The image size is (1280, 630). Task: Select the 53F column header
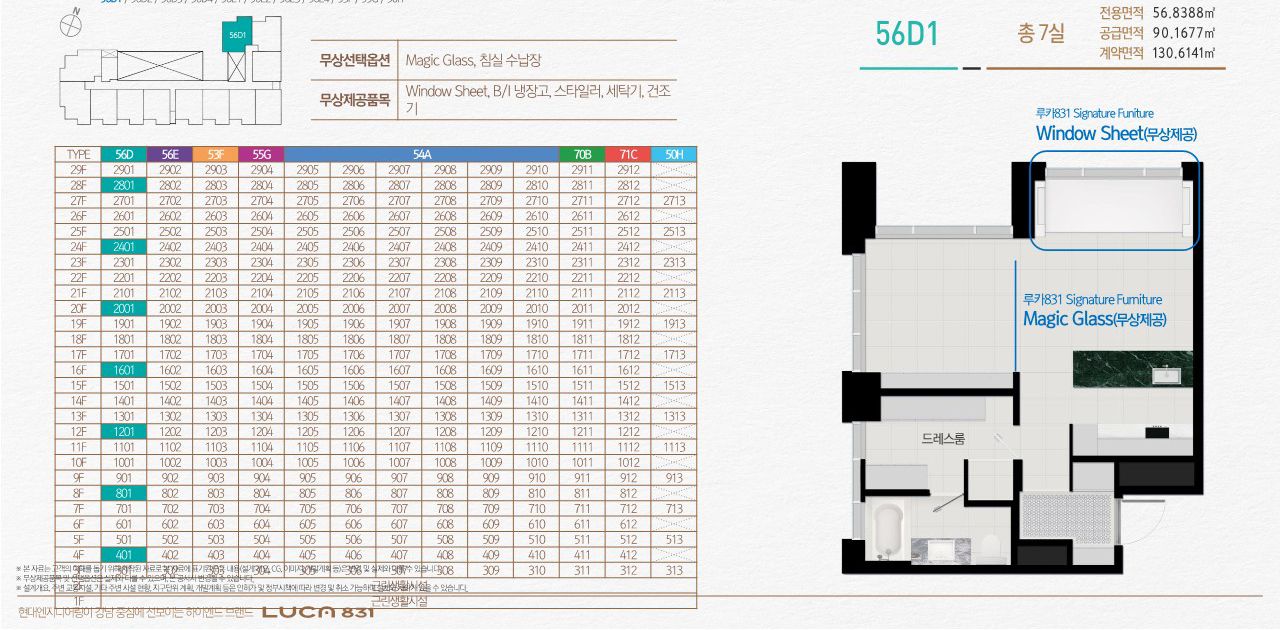[216, 154]
